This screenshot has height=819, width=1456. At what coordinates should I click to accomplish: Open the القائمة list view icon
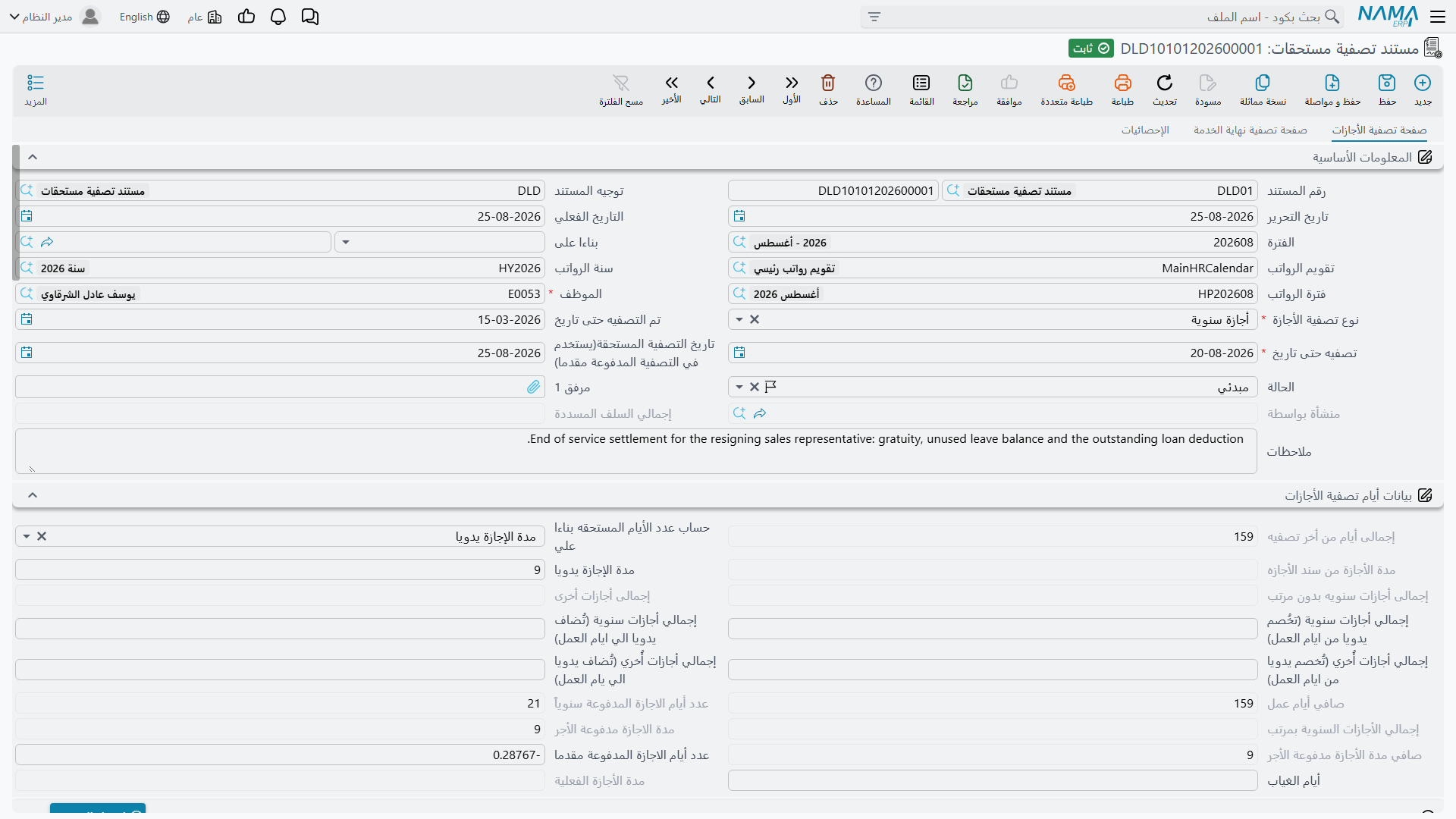[x=921, y=83]
